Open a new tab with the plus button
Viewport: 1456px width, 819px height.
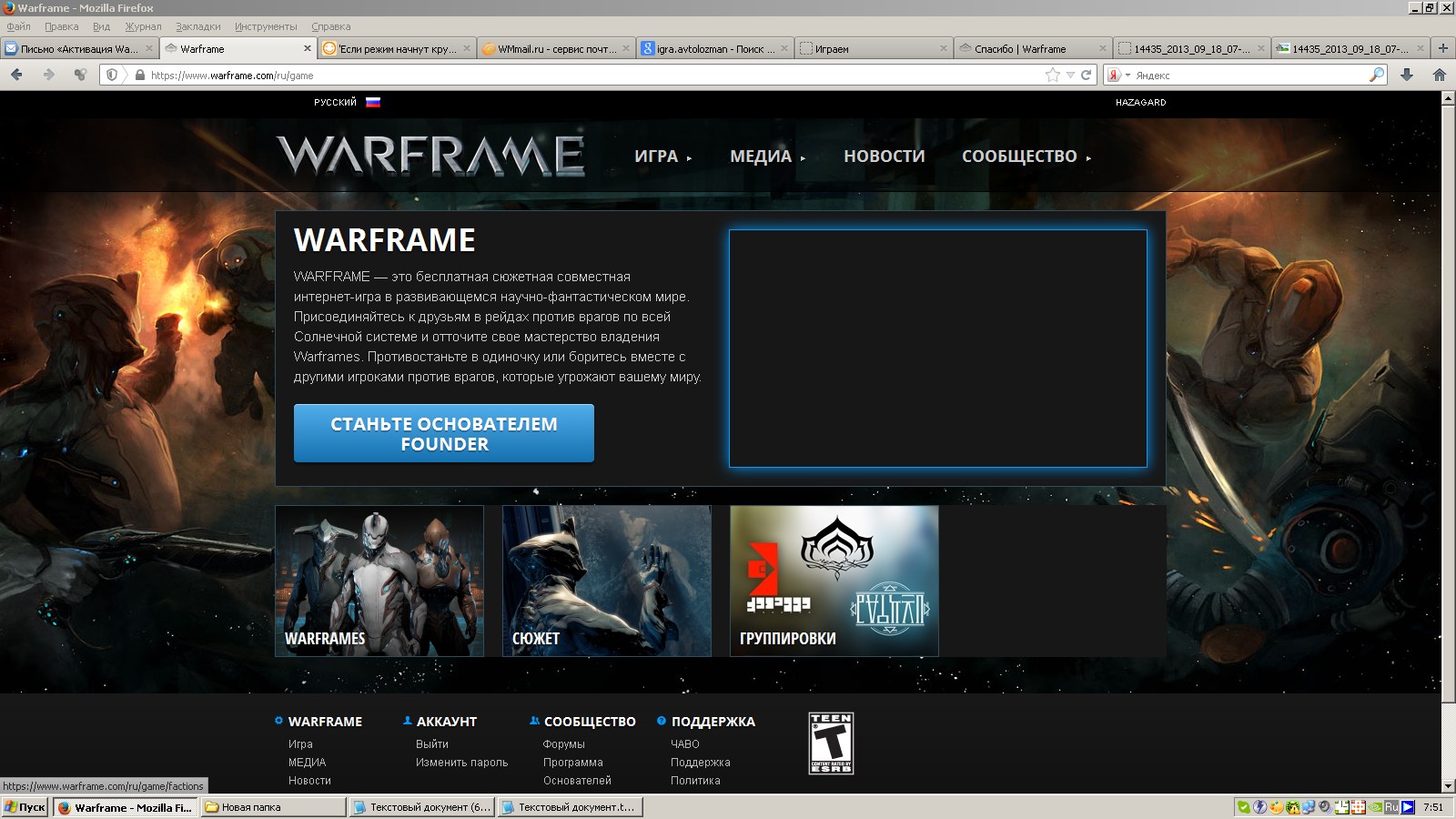point(1442,48)
